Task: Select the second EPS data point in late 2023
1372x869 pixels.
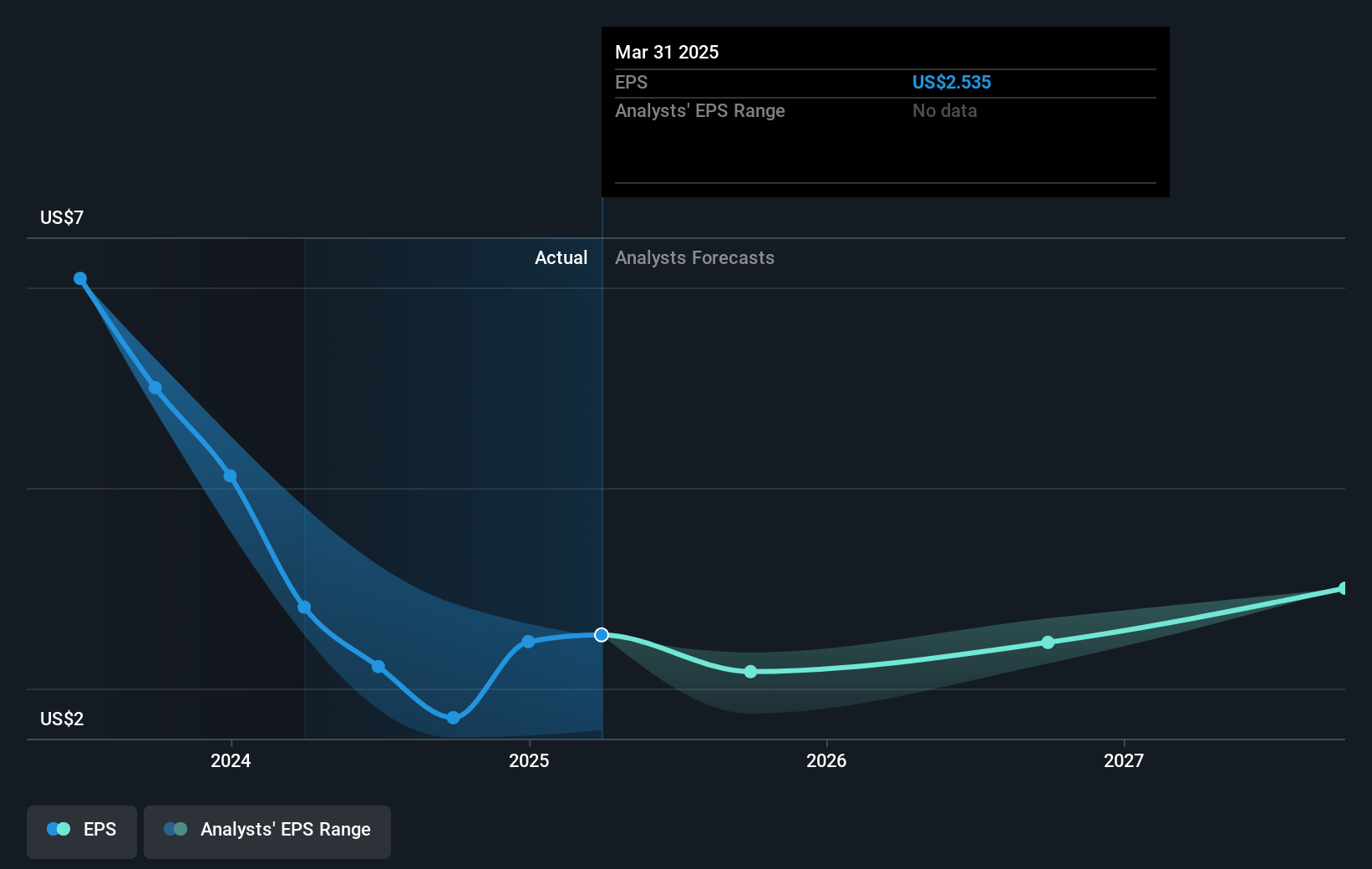Action: [155, 388]
